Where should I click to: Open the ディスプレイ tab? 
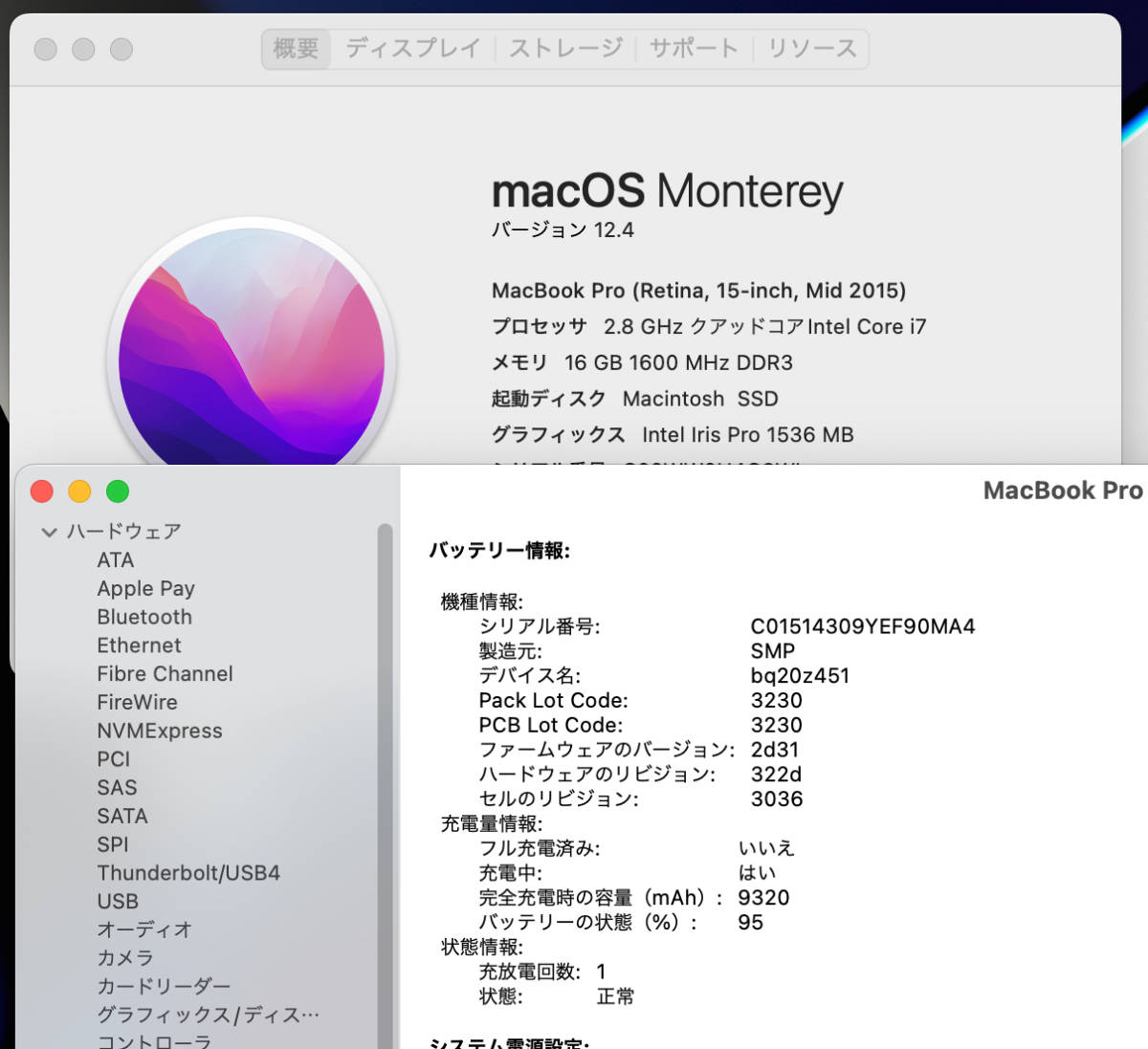(x=412, y=49)
